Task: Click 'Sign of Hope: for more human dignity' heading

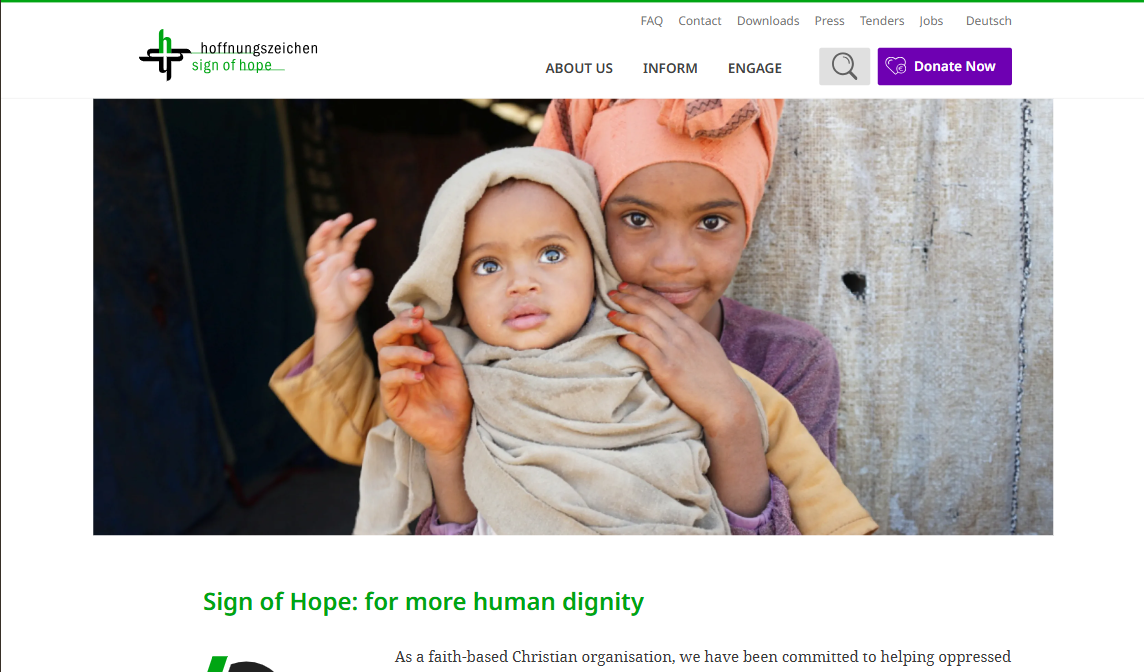Action: [423, 602]
